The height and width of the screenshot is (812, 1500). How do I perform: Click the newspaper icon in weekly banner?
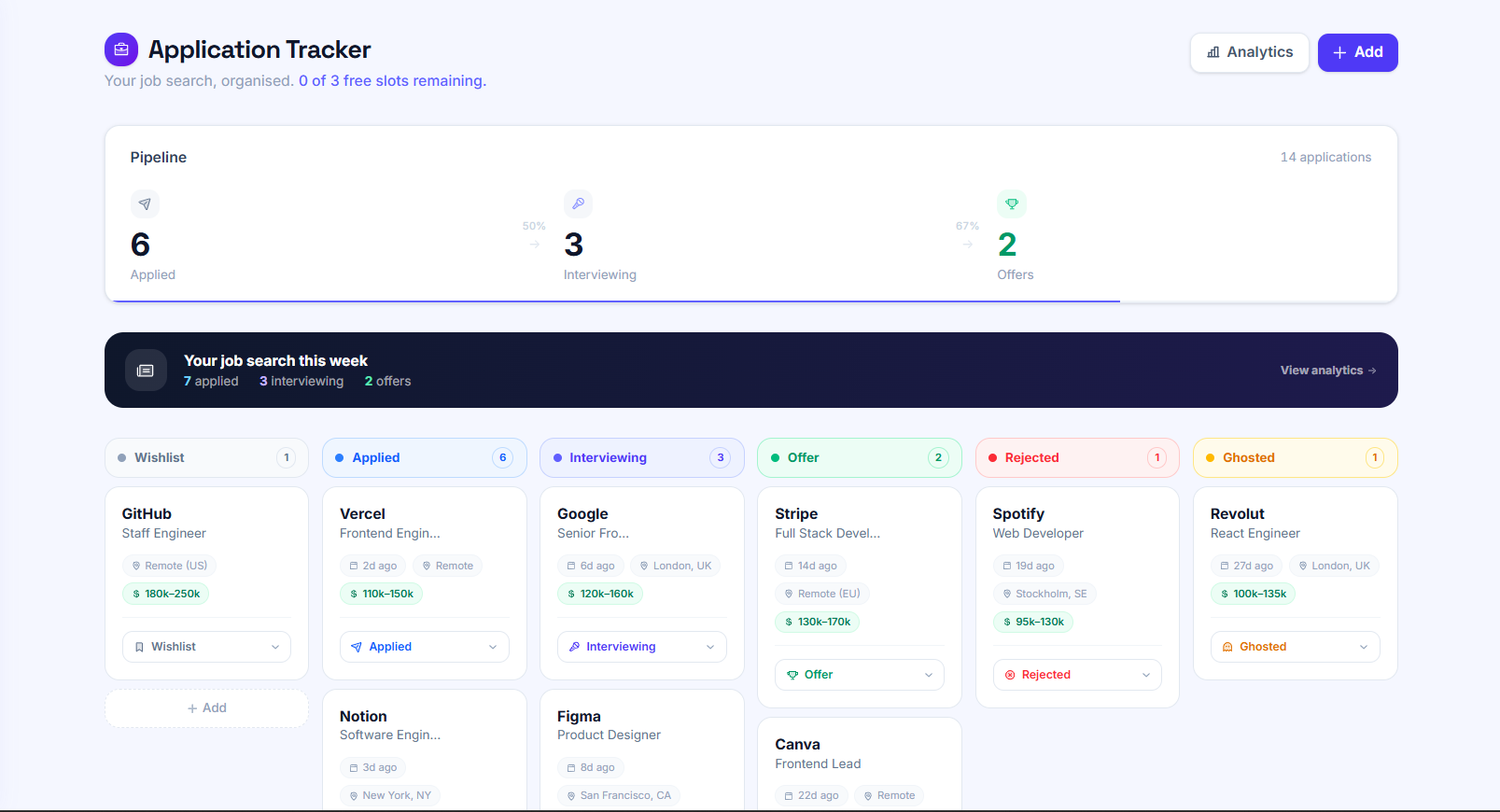pyautogui.click(x=146, y=371)
